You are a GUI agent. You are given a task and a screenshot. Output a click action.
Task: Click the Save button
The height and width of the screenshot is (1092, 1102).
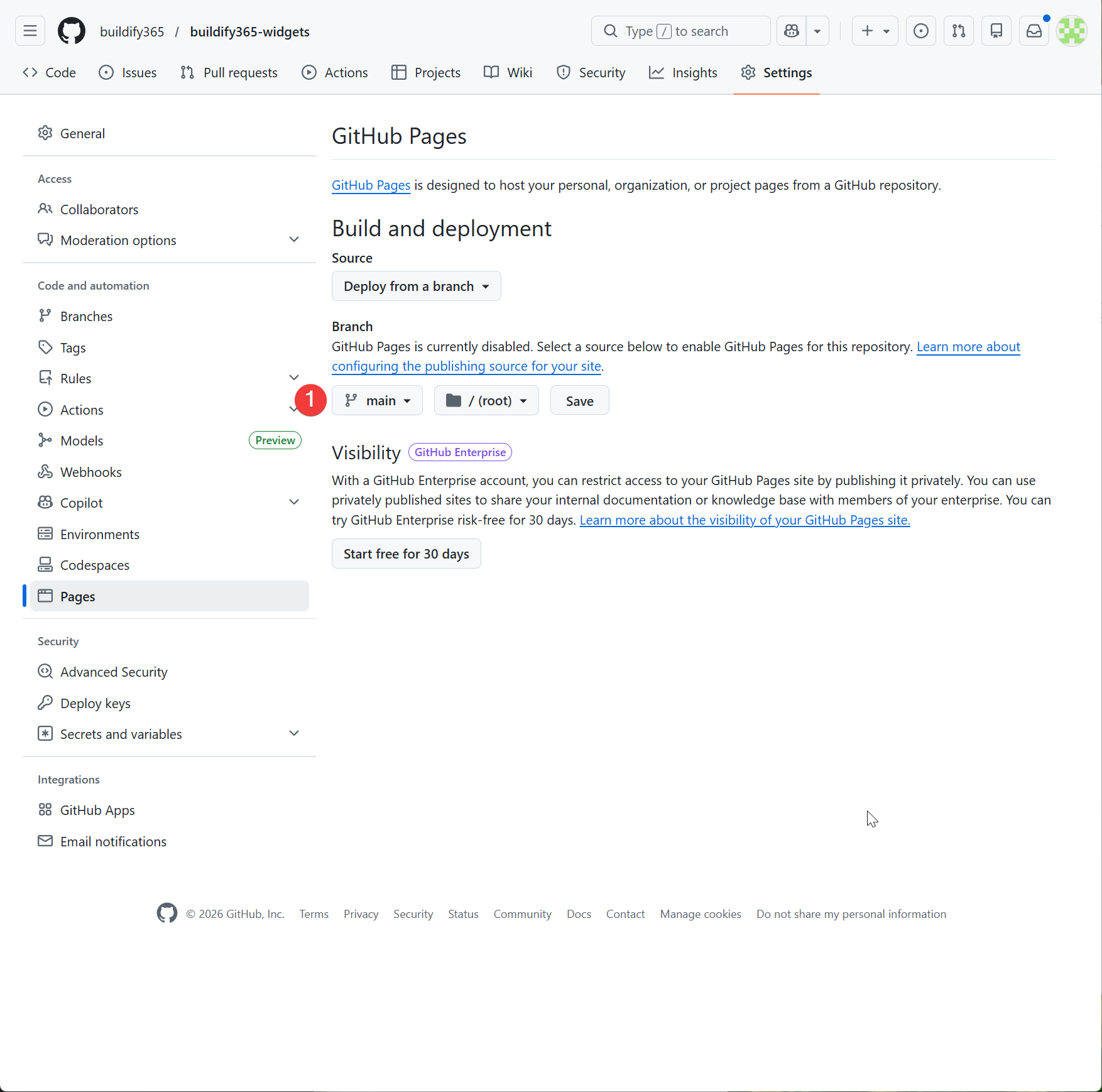point(579,401)
